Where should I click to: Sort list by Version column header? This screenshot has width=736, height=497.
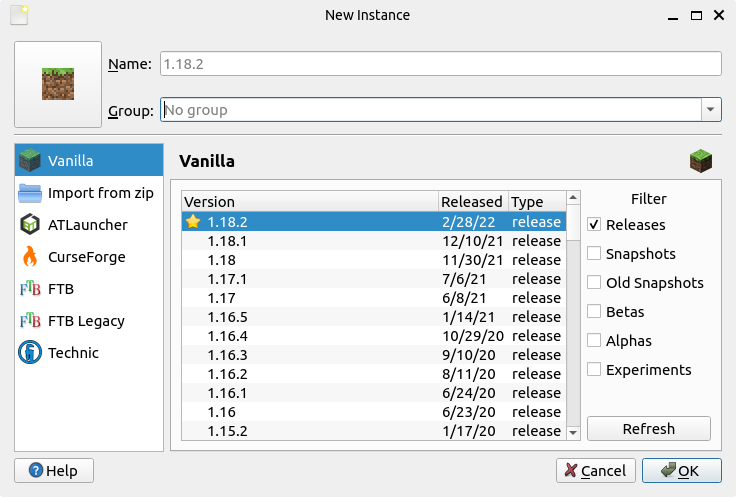pos(309,202)
